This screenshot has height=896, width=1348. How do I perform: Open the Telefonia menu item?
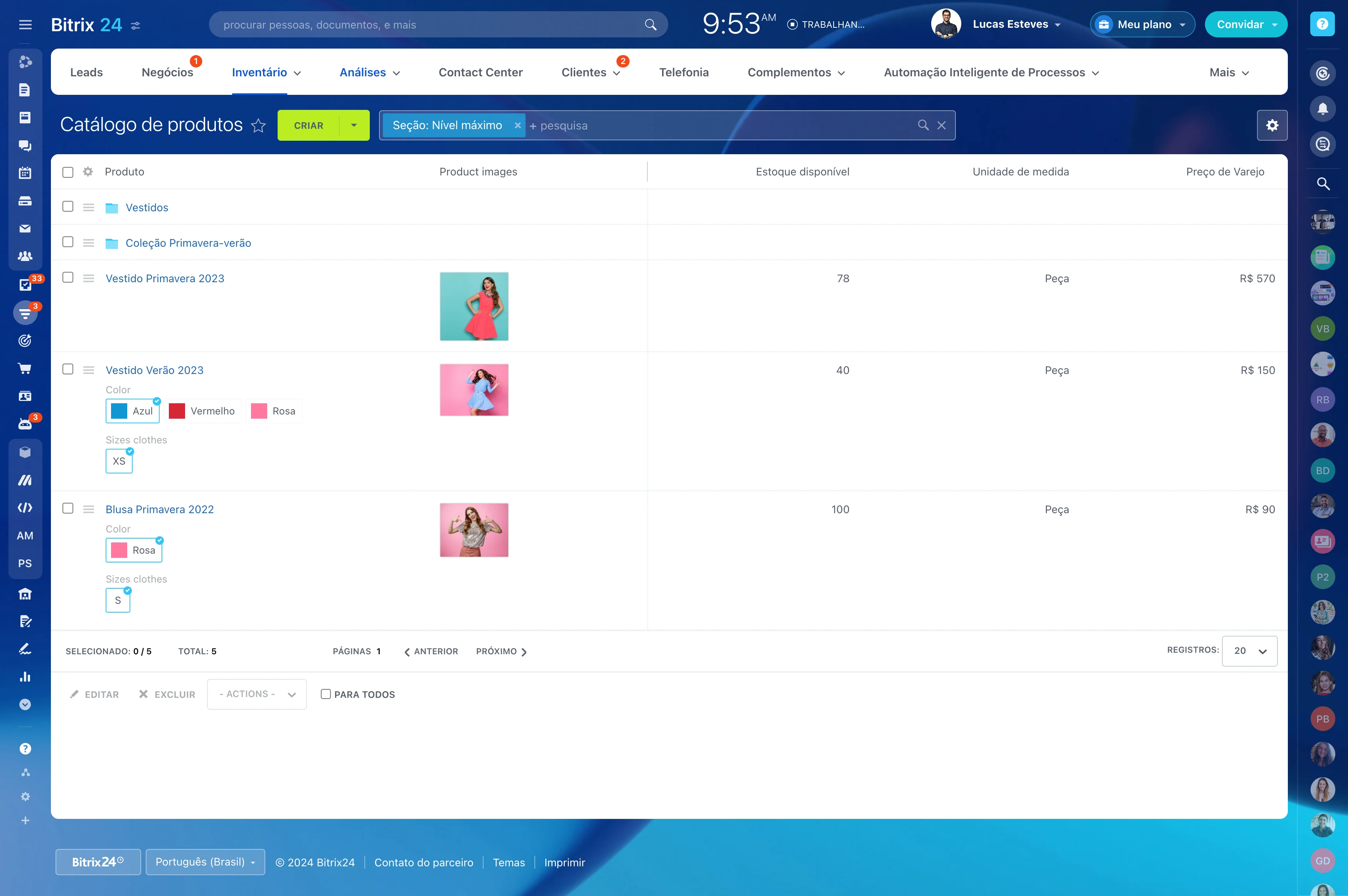(684, 72)
